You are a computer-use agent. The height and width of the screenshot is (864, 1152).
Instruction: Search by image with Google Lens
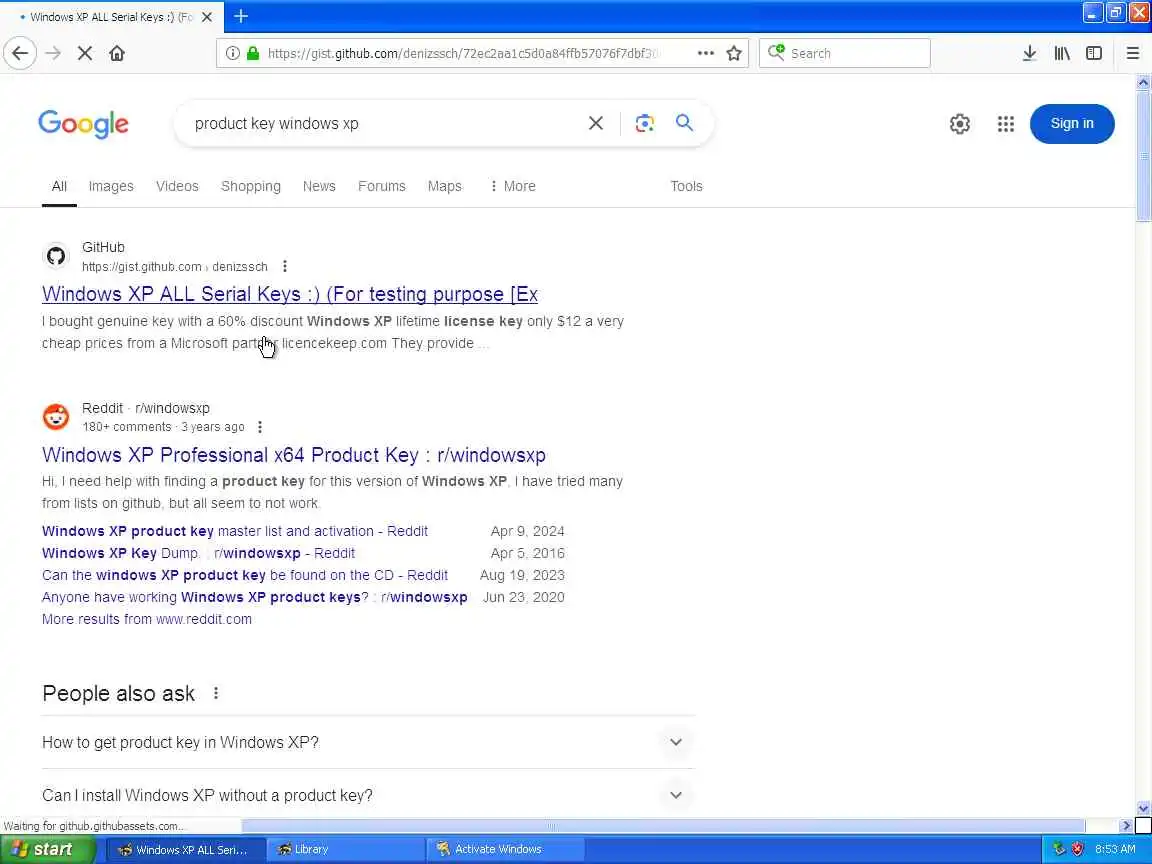pos(644,123)
